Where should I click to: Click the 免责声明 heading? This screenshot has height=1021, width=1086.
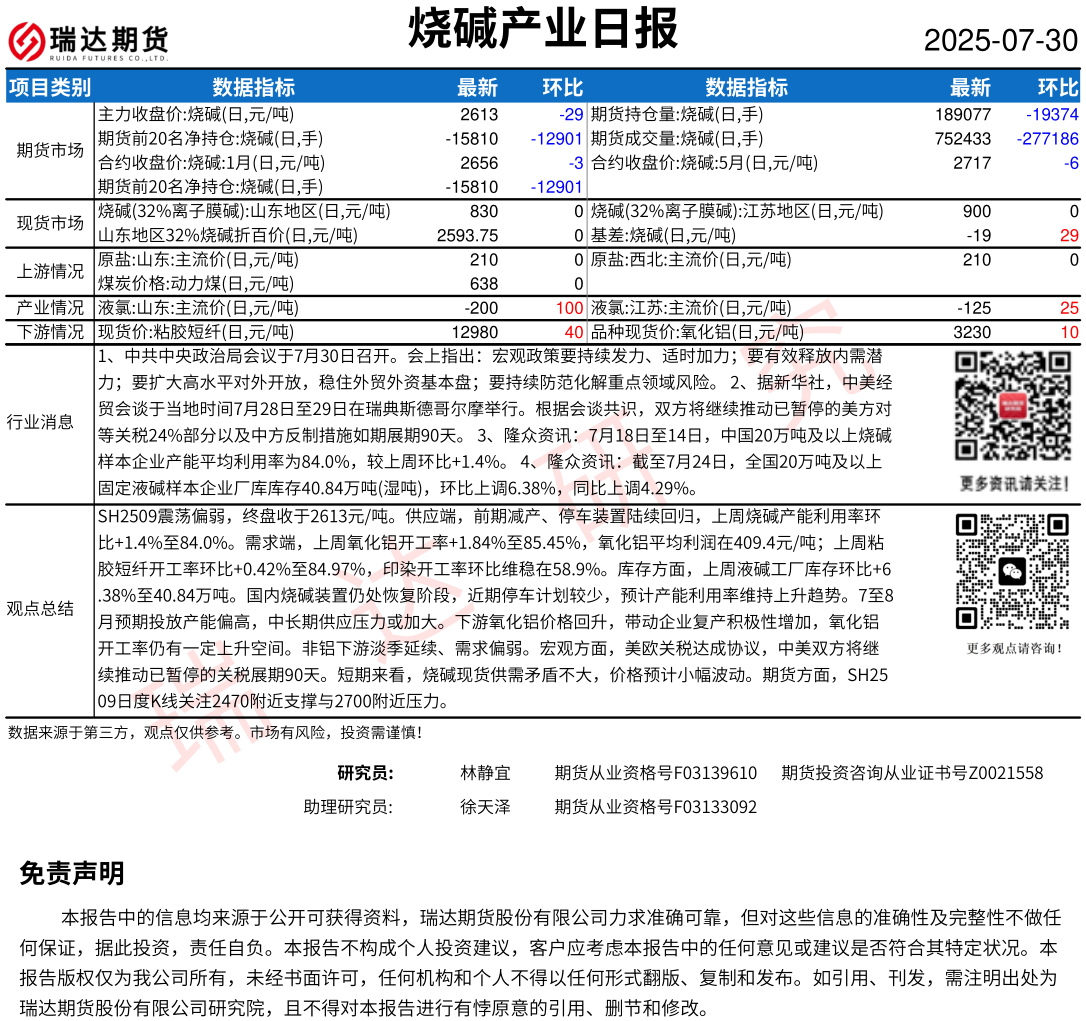72,874
